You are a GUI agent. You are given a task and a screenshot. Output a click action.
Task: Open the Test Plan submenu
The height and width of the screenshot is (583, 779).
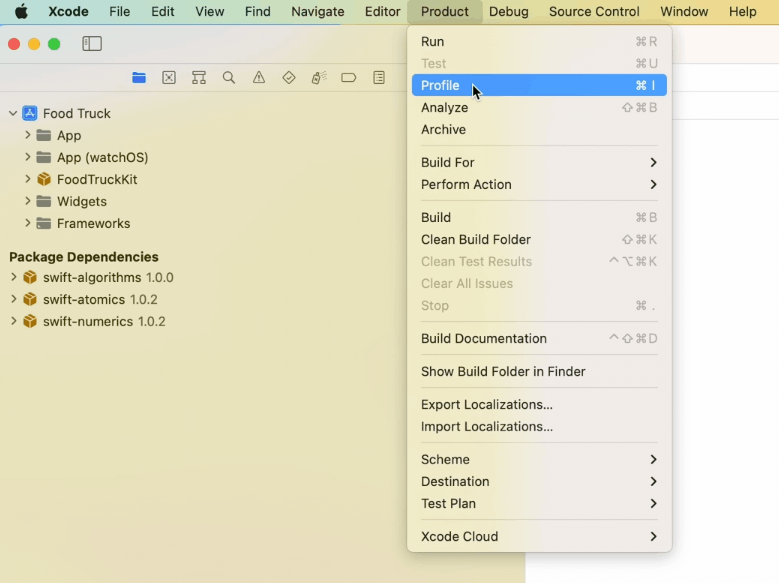pos(539,503)
